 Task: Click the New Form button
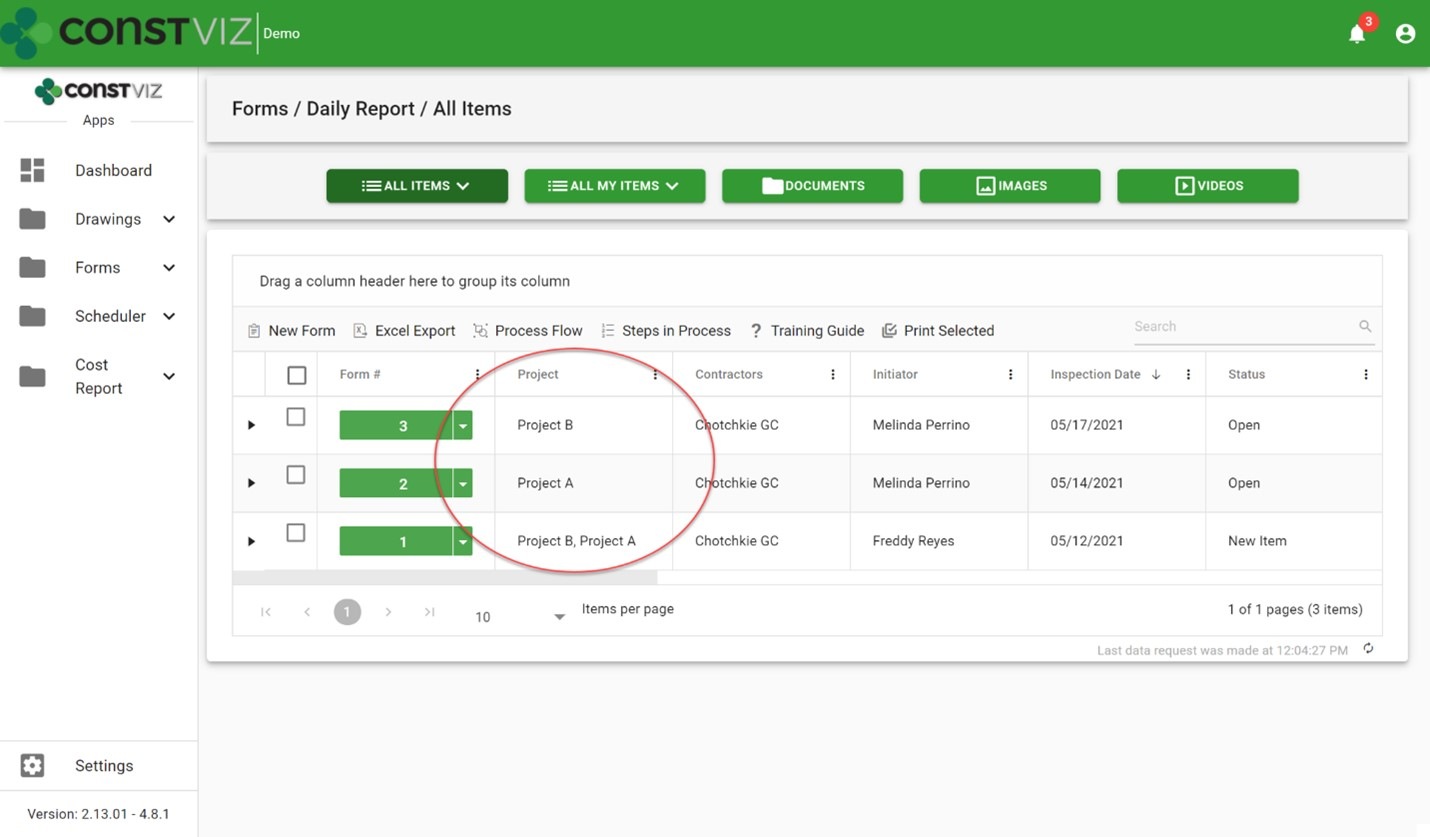291,331
